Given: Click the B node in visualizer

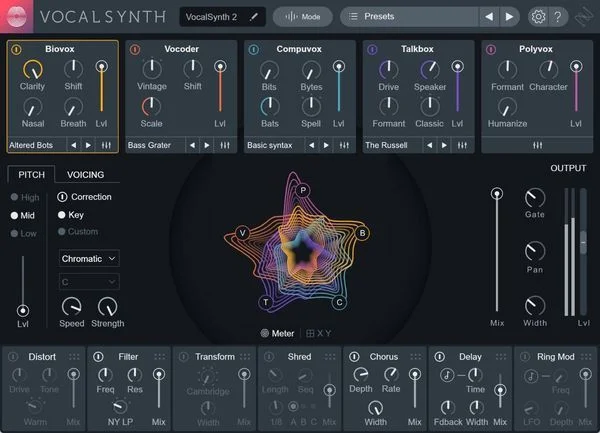Looking at the screenshot, I should tap(362, 233).
